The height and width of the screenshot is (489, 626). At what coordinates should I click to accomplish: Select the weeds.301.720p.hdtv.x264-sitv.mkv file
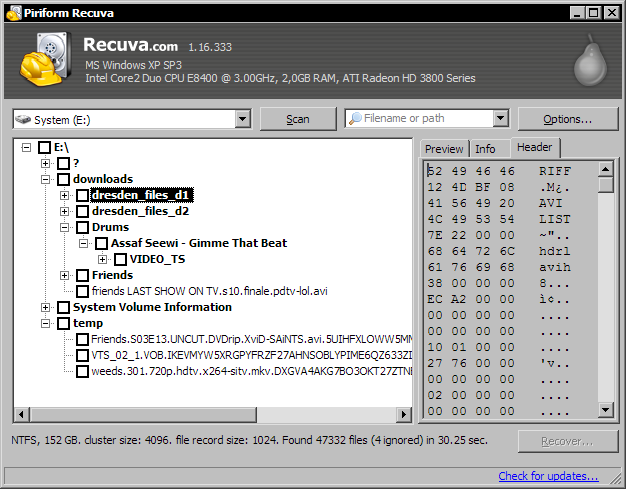252,371
